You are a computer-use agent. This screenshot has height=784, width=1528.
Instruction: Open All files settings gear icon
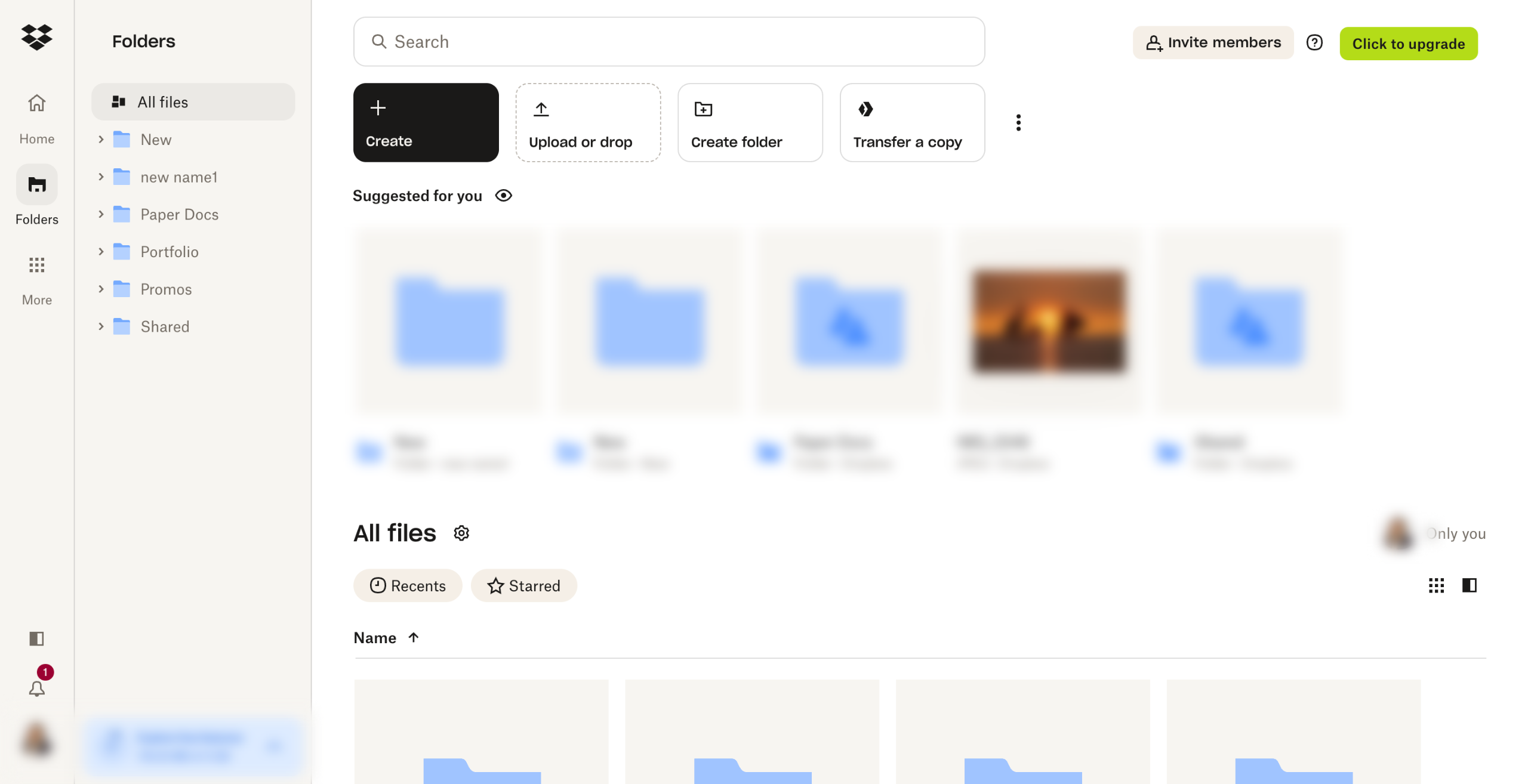[x=461, y=533]
